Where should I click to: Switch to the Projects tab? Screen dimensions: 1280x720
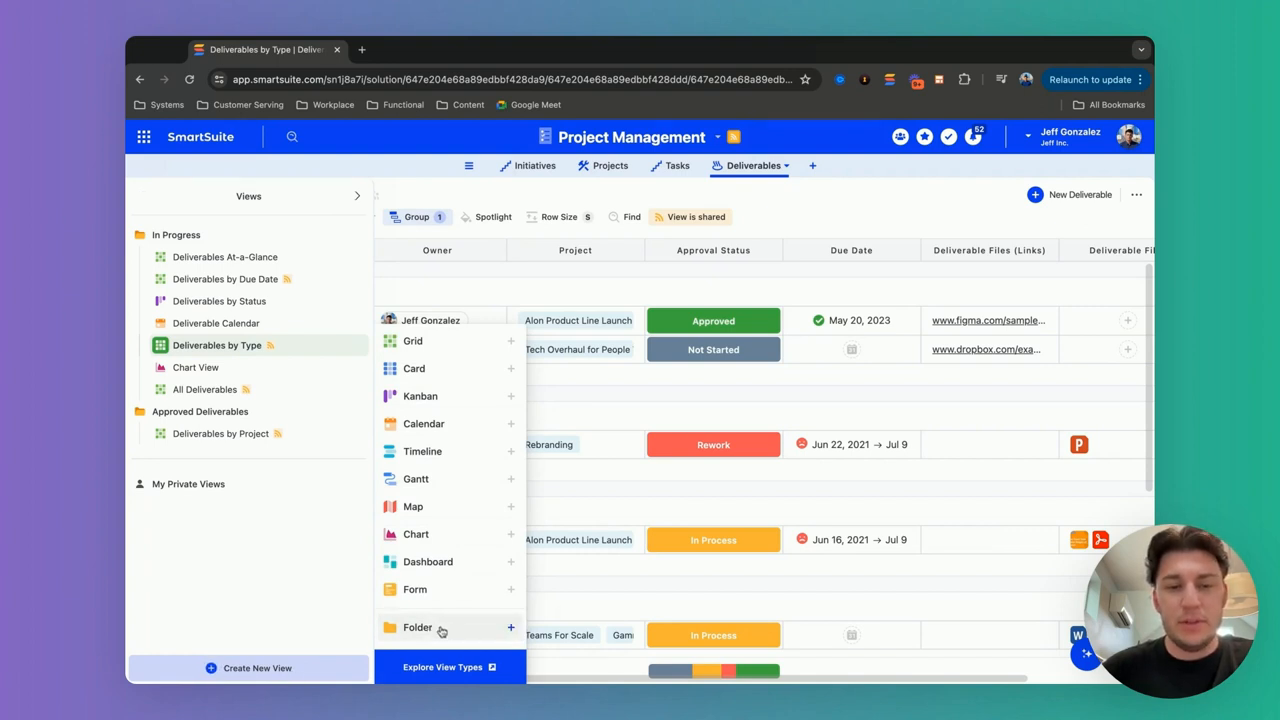(603, 166)
